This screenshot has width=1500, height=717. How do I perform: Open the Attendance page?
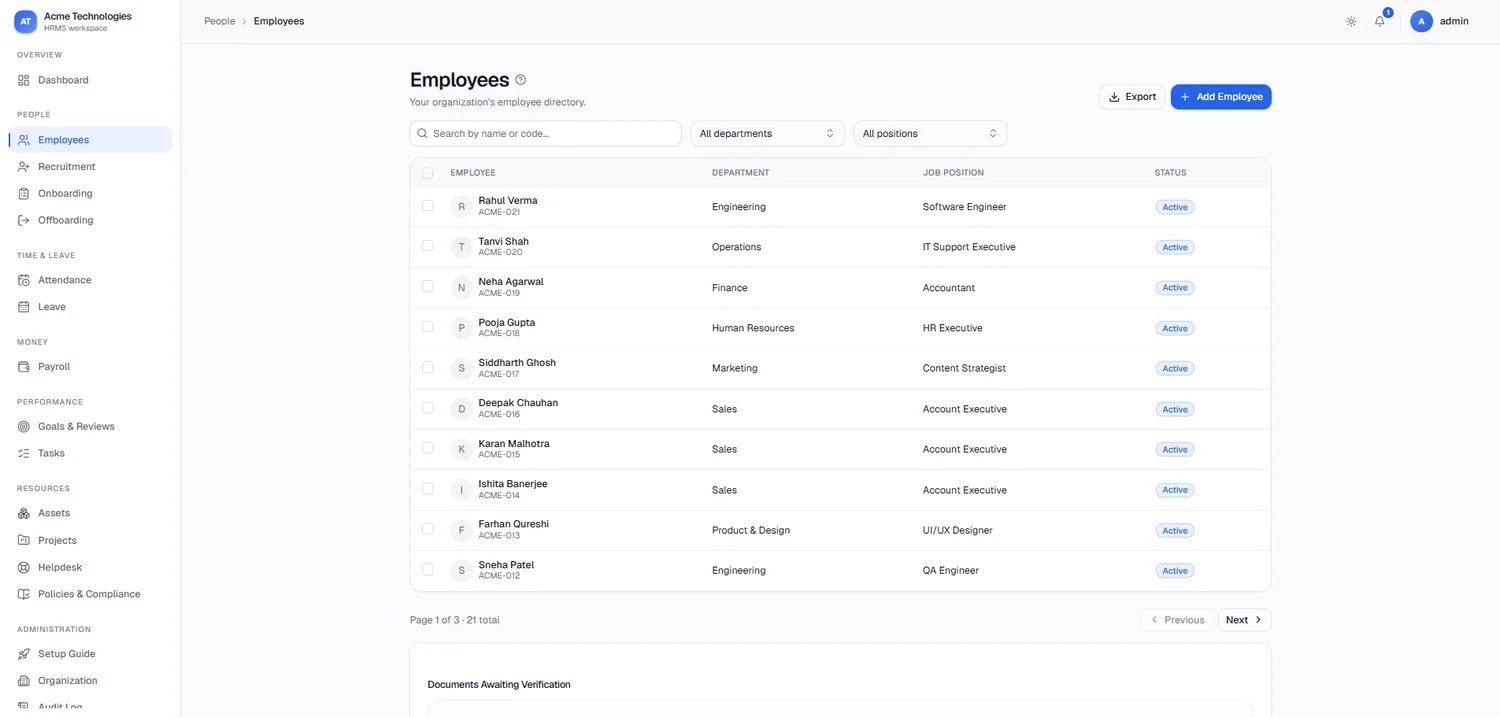pyautogui.click(x=90, y=280)
